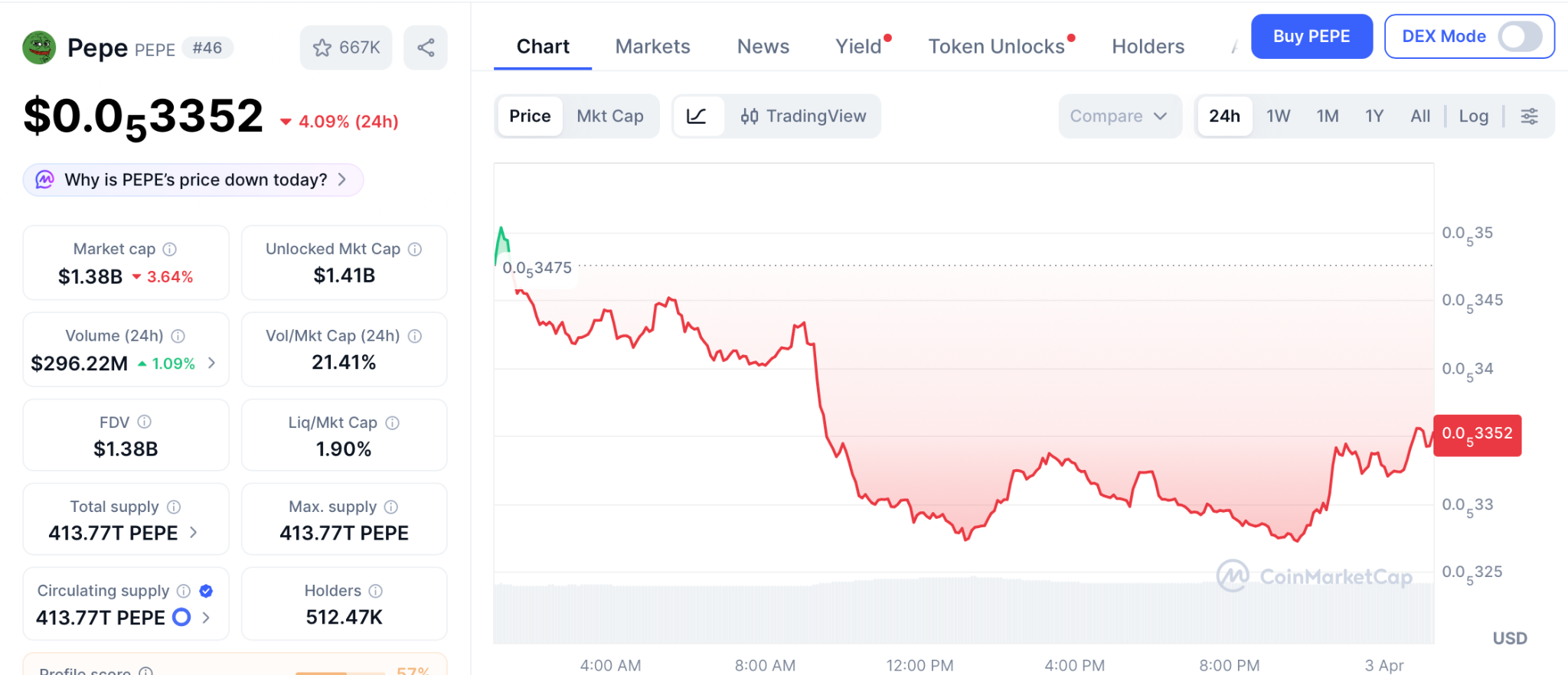Screen dimensions: 1568x675
Task: Toggle Log scale on chart
Action: (x=1473, y=116)
